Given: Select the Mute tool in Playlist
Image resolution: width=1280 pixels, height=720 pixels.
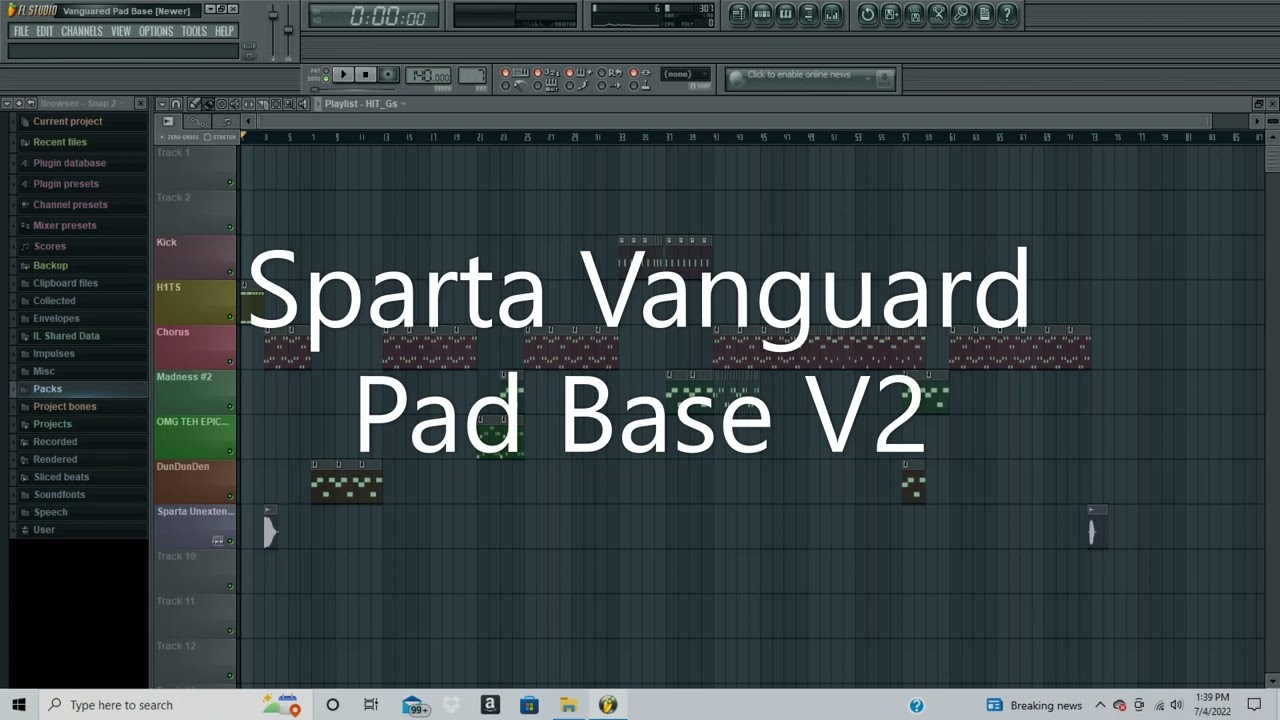Looking at the screenshot, I should pyautogui.click(x=234, y=104).
